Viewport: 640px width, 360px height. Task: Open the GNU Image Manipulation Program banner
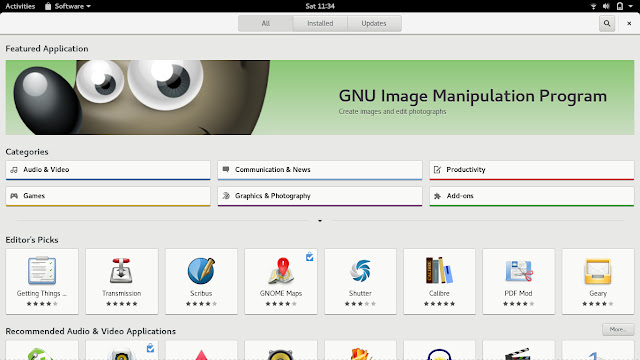coord(320,98)
